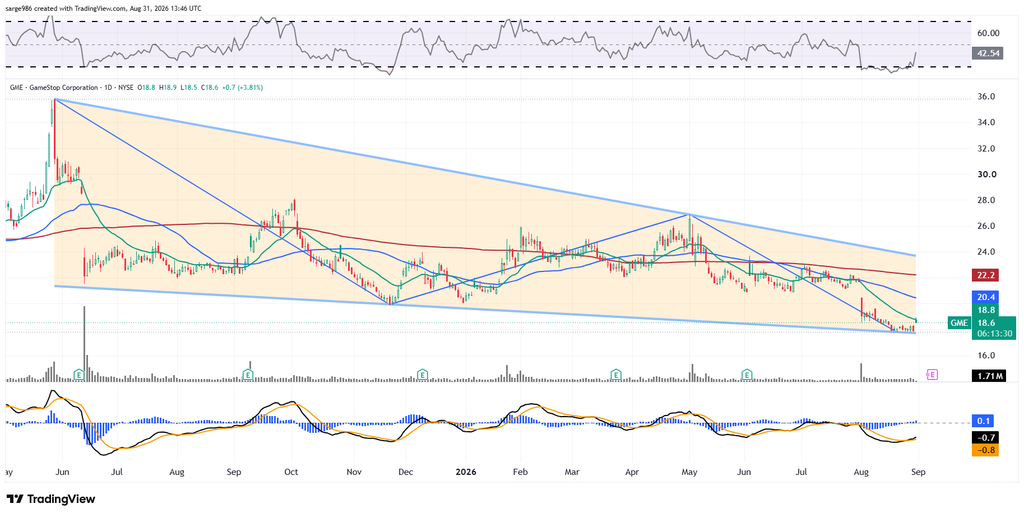
Task: Open the green earnings E marker above Dec
Action: (423, 375)
